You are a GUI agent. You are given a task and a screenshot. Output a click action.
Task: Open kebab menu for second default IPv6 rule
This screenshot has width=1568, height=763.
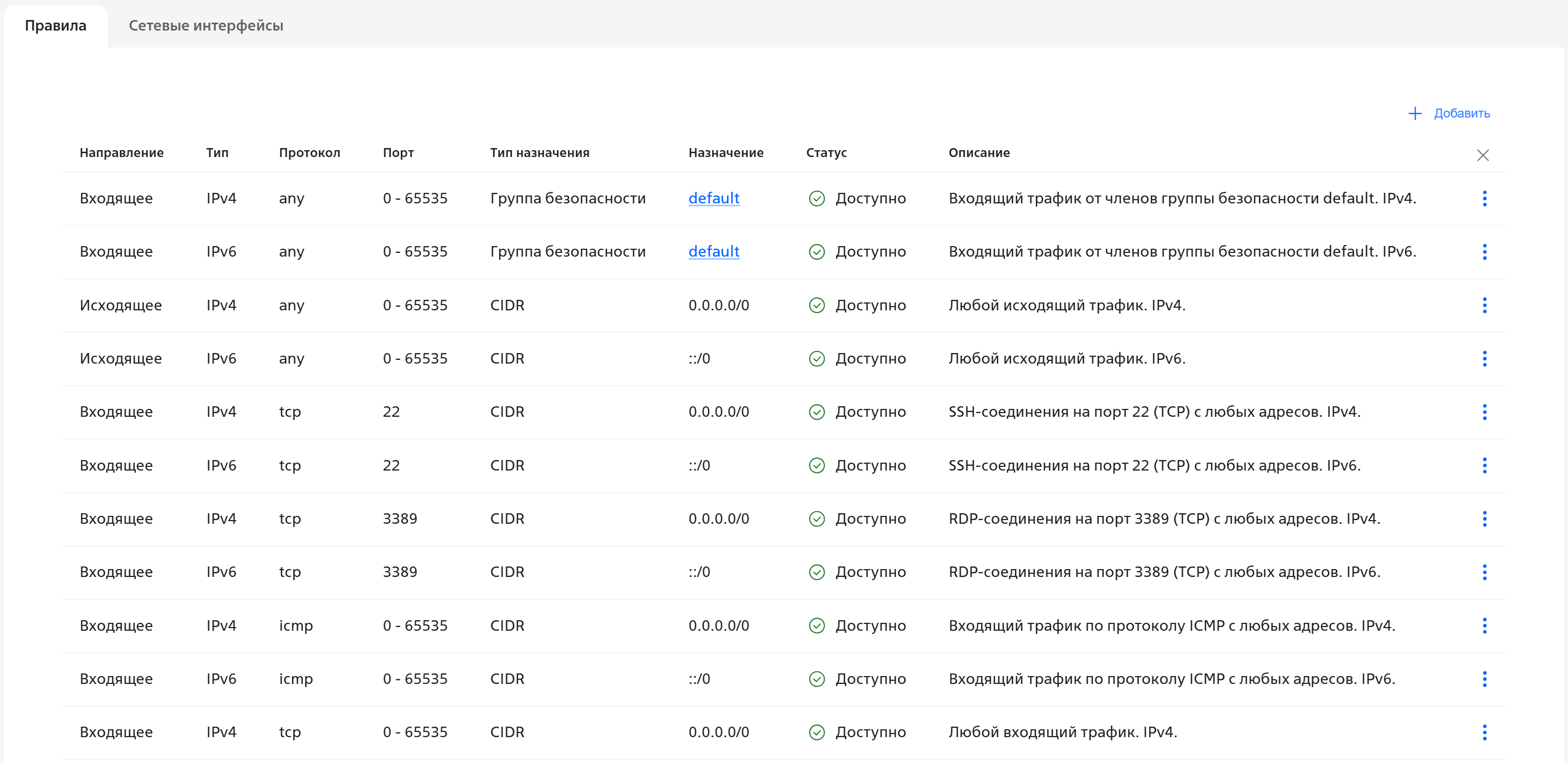tap(1484, 251)
